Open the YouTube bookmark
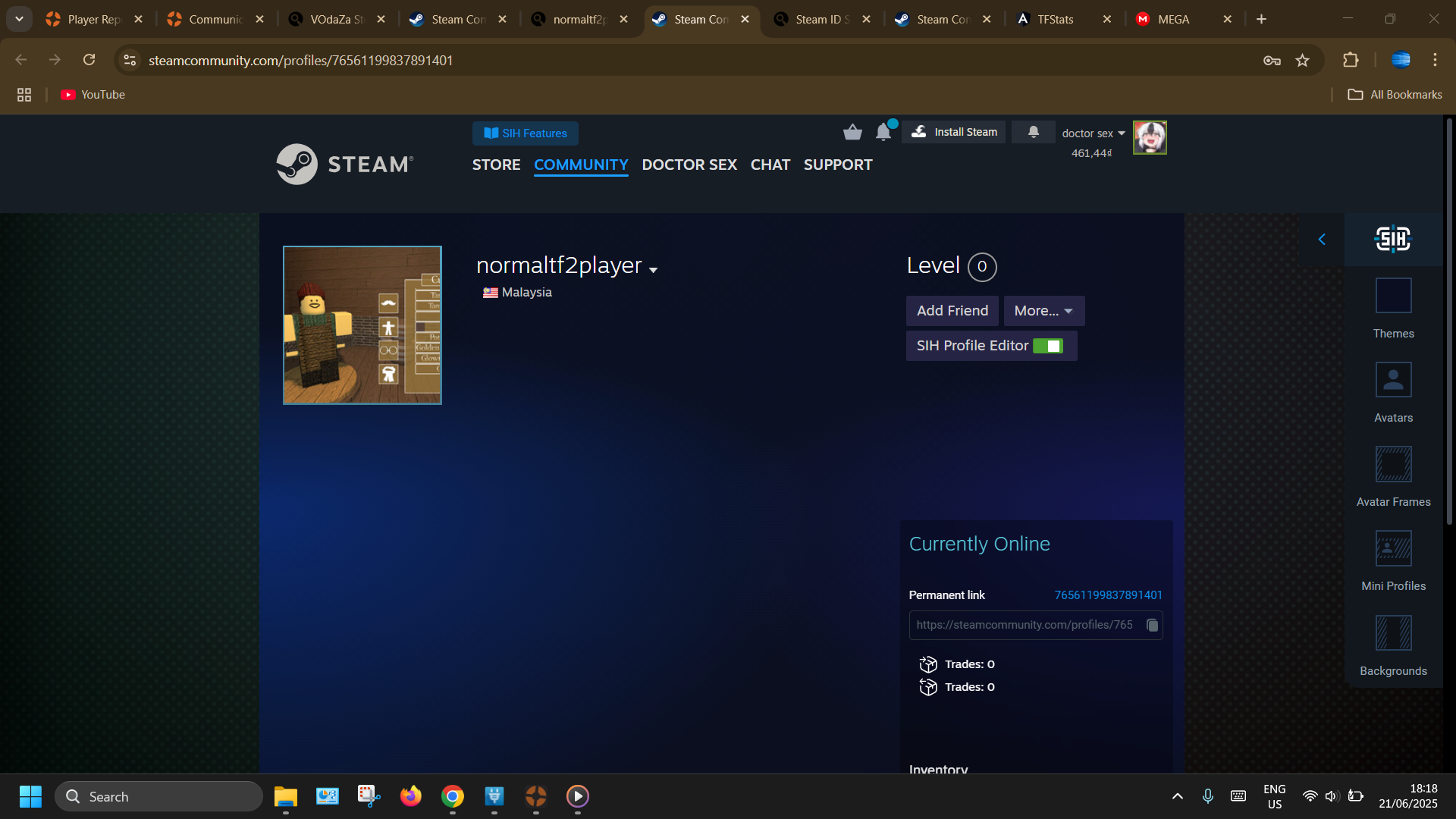This screenshot has width=1456, height=819. tap(93, 95)
